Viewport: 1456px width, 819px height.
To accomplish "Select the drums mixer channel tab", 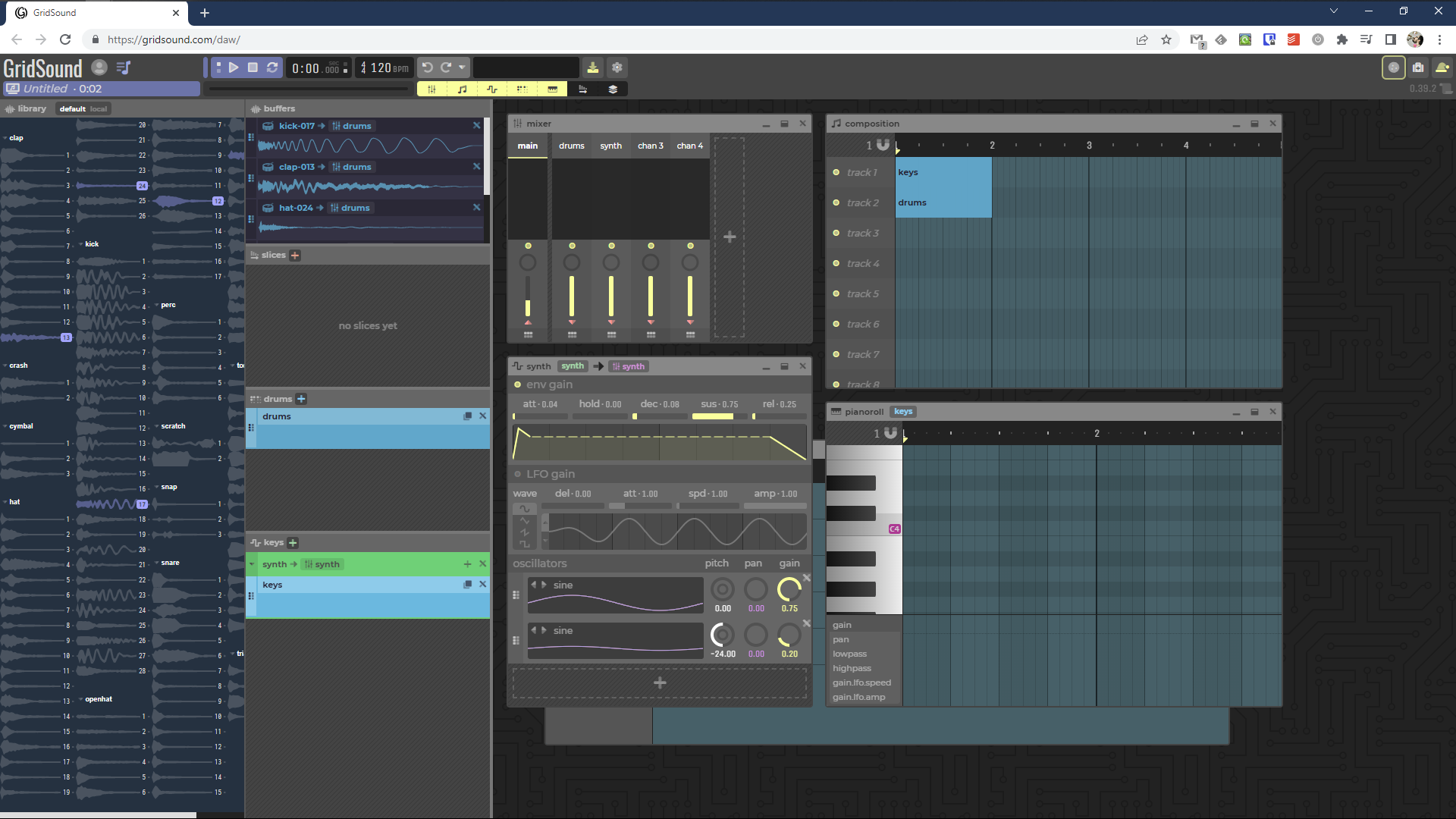I will coord(572,146).
